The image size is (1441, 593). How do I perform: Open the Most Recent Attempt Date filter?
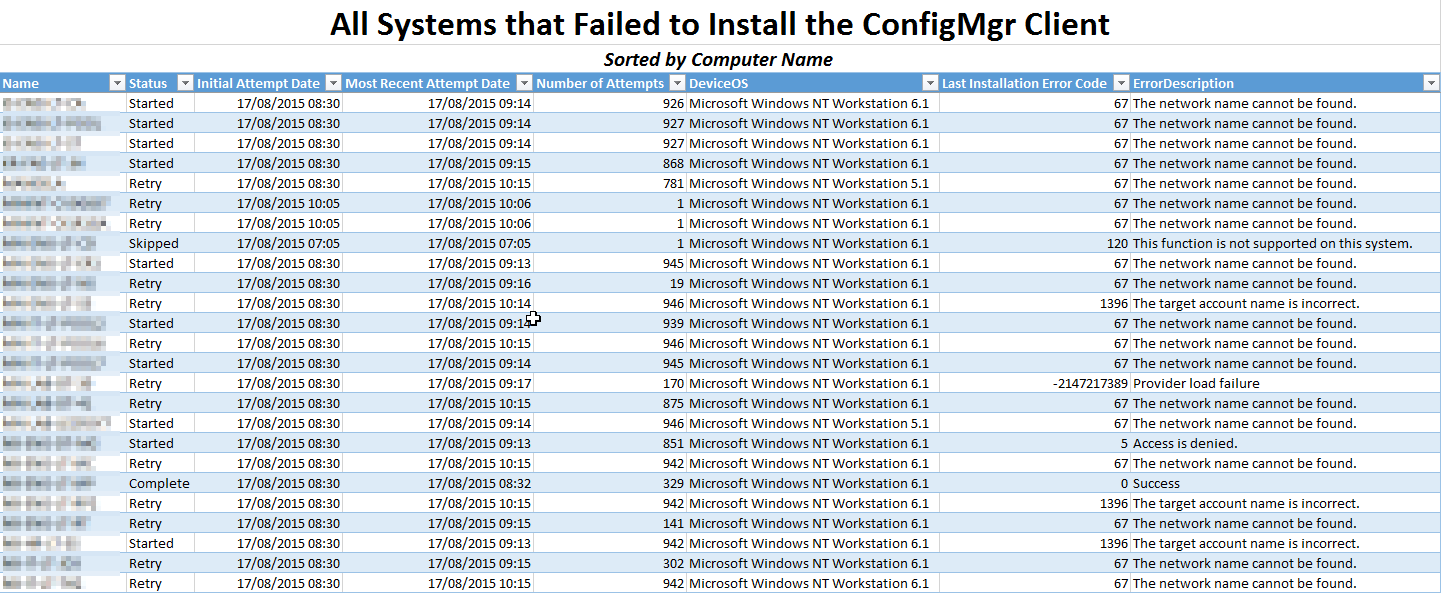pyautogui.click(x=523, y=84)
